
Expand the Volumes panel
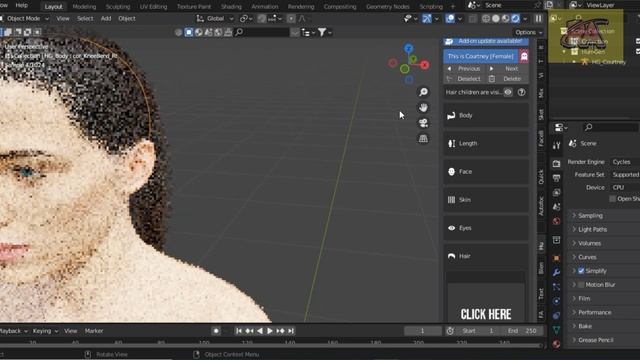[x=604, y=243]
